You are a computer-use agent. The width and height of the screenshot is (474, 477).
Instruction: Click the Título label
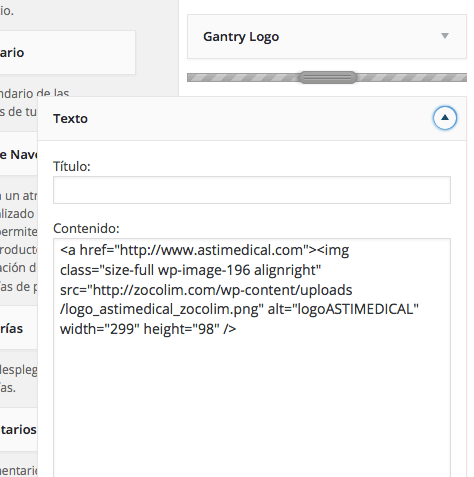click(x=72, y=166)
